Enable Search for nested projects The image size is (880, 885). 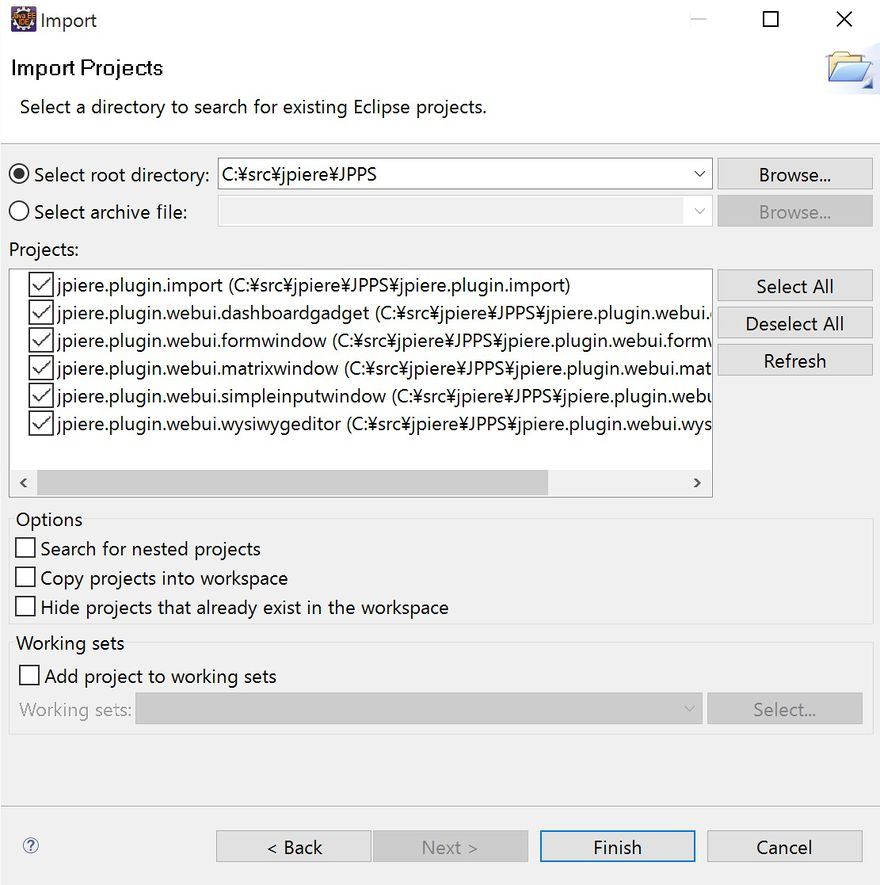pyautogui.click(x=26, y=548)
